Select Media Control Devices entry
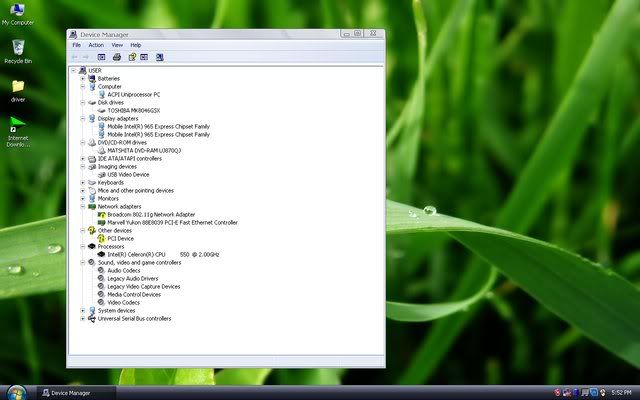This screenshot has width=640, height=400. point(134,294)
